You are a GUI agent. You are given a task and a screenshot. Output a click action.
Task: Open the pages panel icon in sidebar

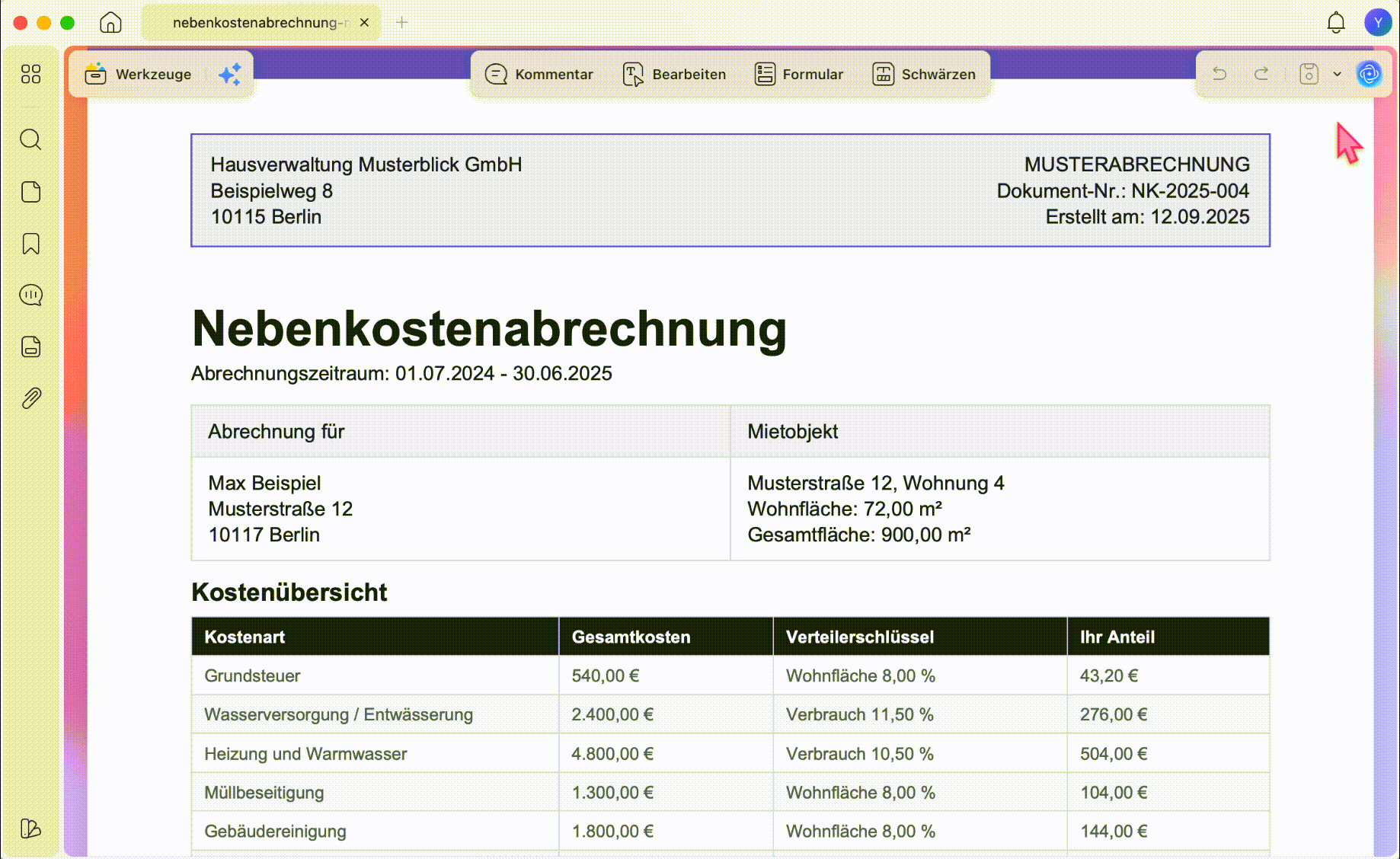point(30,192)
